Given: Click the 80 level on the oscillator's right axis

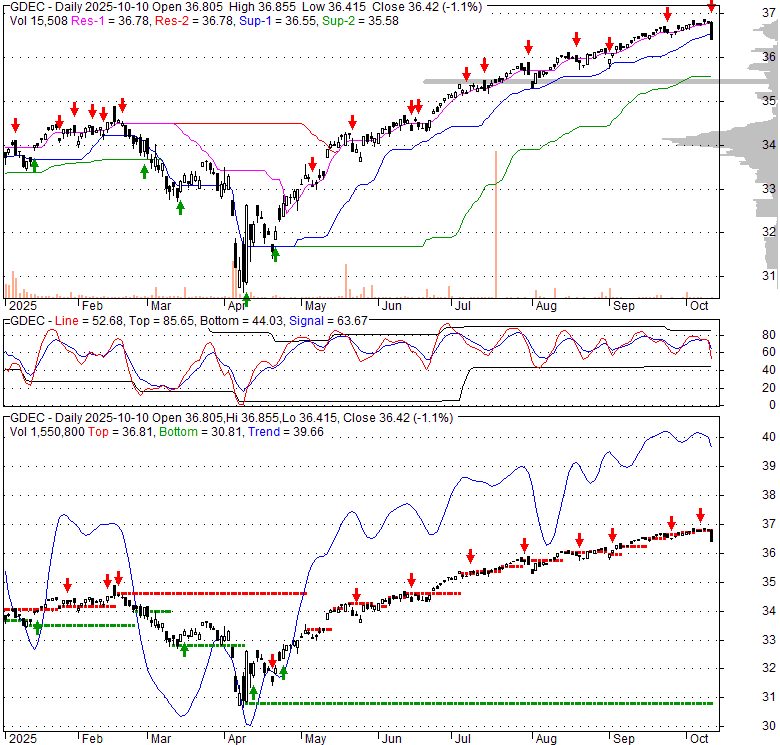Looking at the screenshot, I should coord(741,334).
